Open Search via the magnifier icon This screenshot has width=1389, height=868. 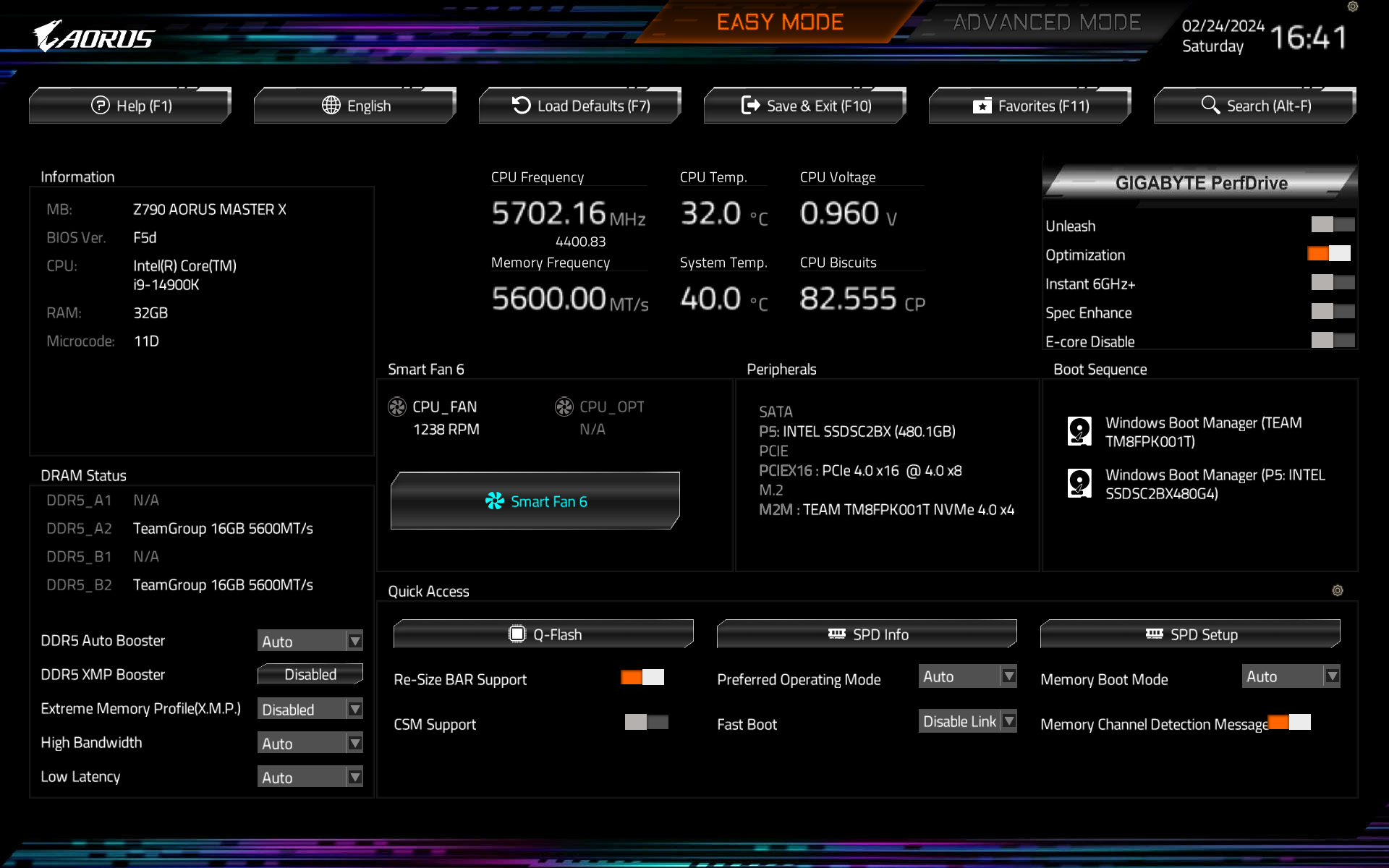coord(1210,106)
